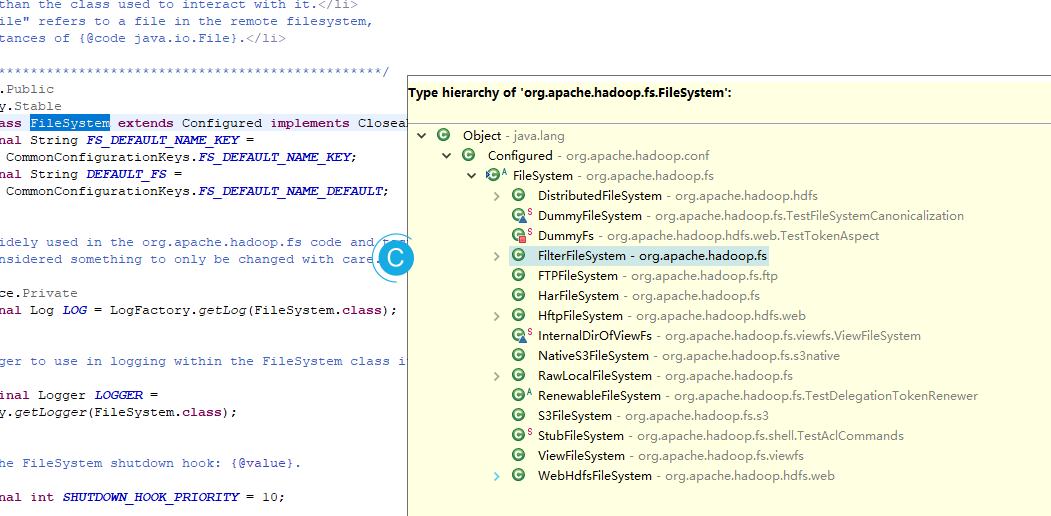Viewport: 1051px width, 516px height.
Task: Click the abstract class icon beside FileSystem
Action: click(493, 176)
